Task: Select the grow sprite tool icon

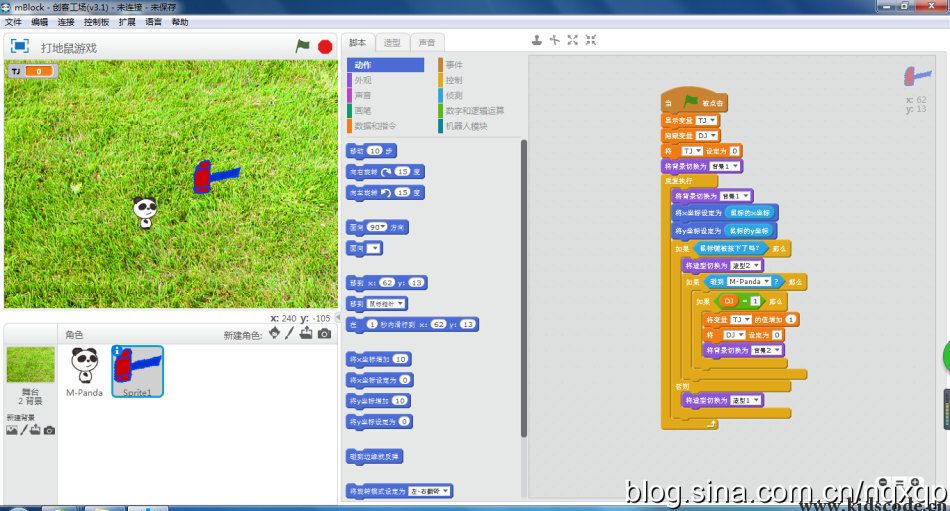Action: pos(573,40)
